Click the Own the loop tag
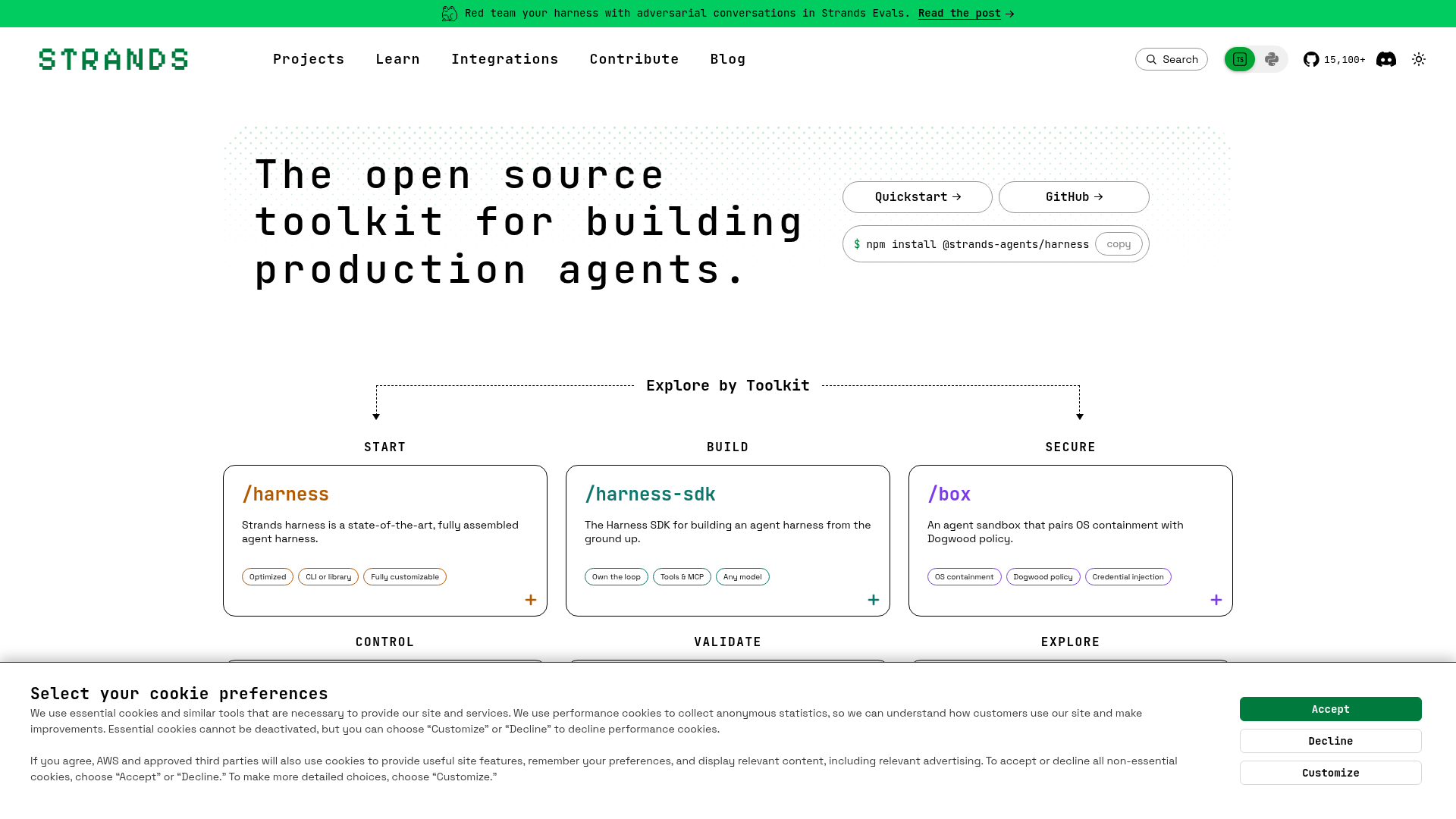1456x819 pixels. point(617,577)
